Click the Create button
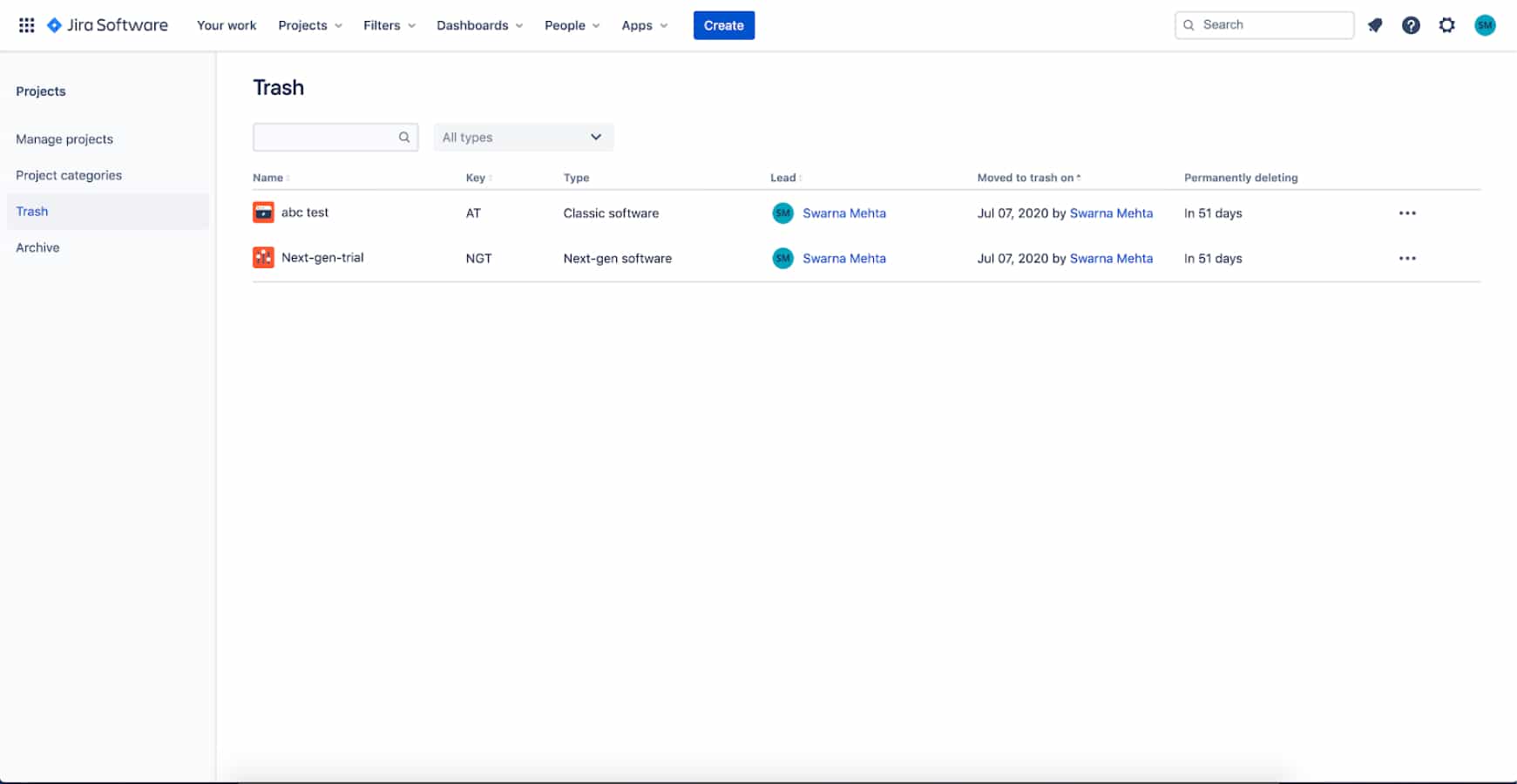1517x784 pixels. coord(723,25)
